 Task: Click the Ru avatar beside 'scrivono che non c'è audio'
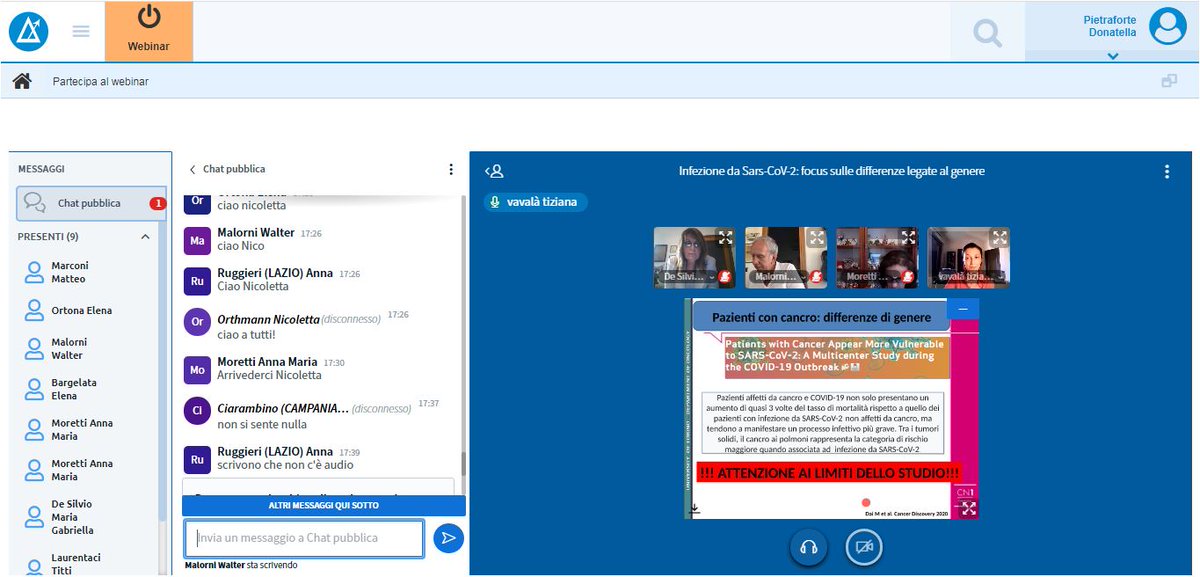point(198,459)
